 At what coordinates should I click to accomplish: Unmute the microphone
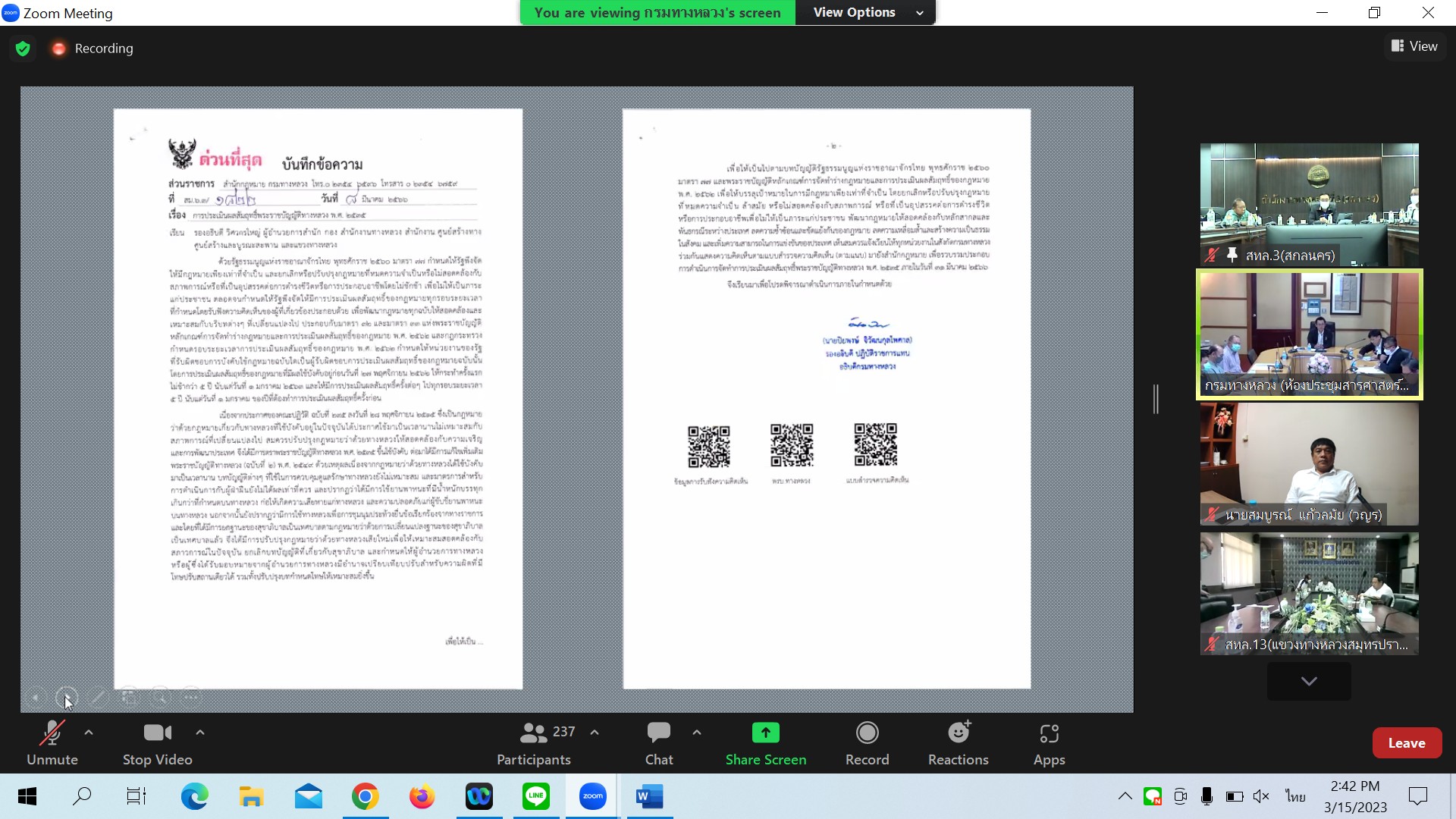click(x=52, y=742)
